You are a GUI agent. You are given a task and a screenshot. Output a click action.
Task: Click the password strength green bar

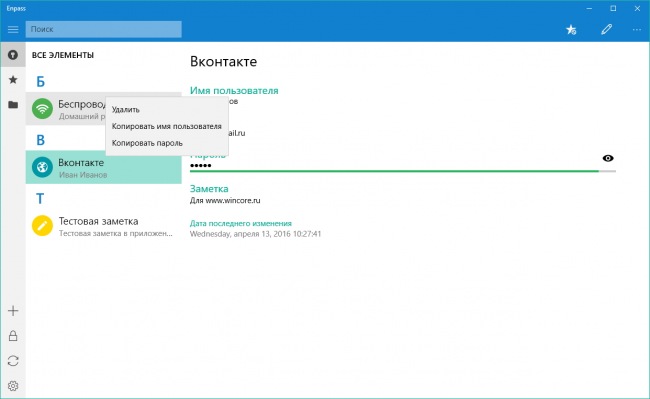[394, 171]
